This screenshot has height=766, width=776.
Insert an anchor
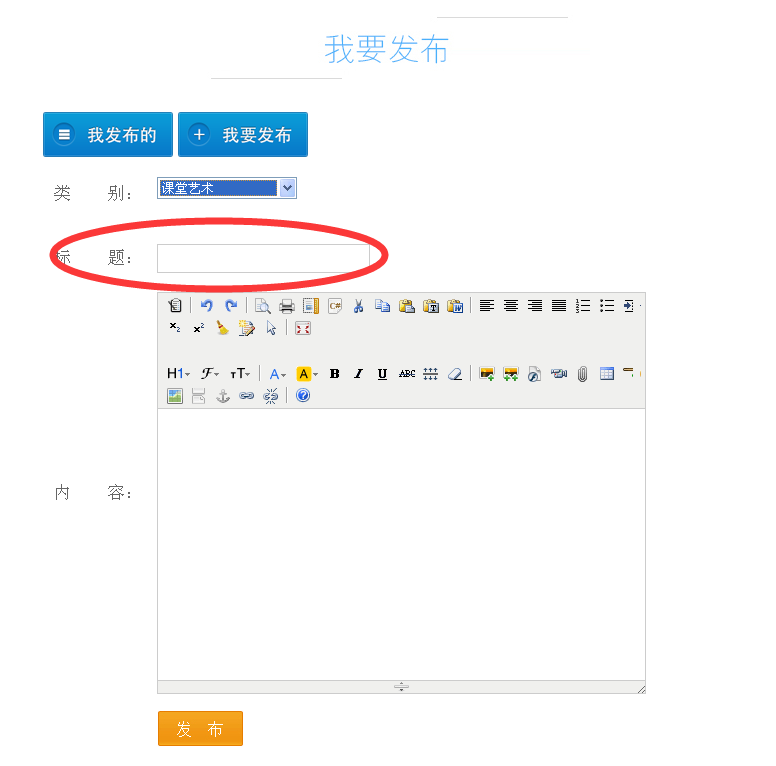pos(223,396)
